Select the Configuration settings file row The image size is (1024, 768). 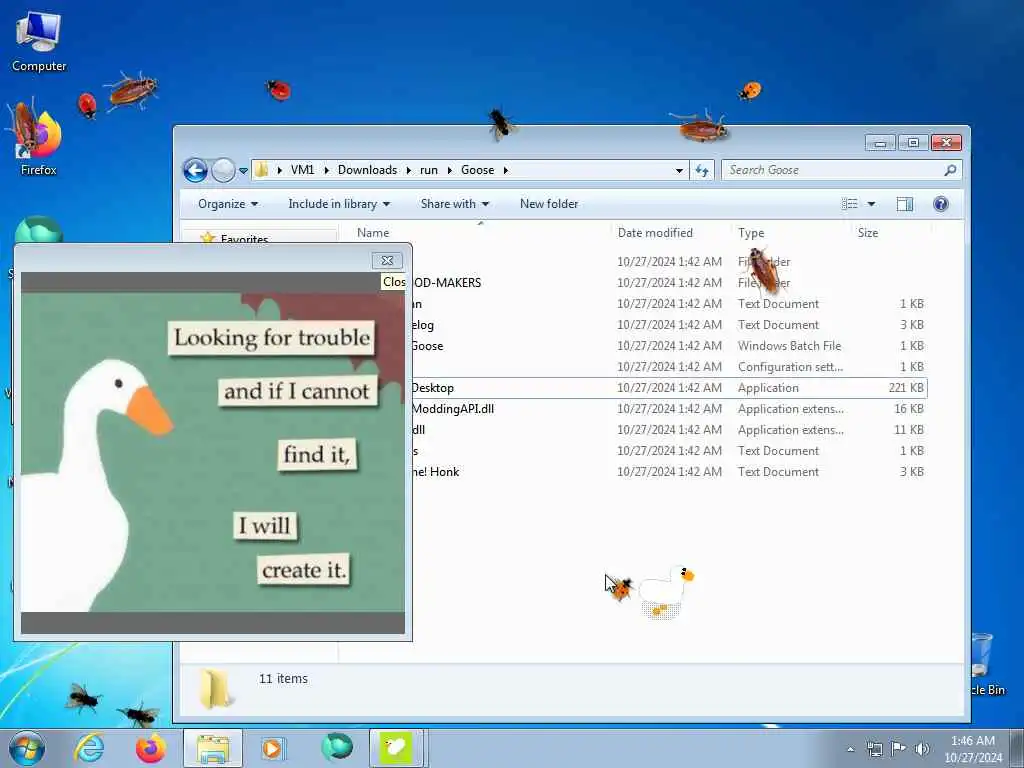point(669,366)
